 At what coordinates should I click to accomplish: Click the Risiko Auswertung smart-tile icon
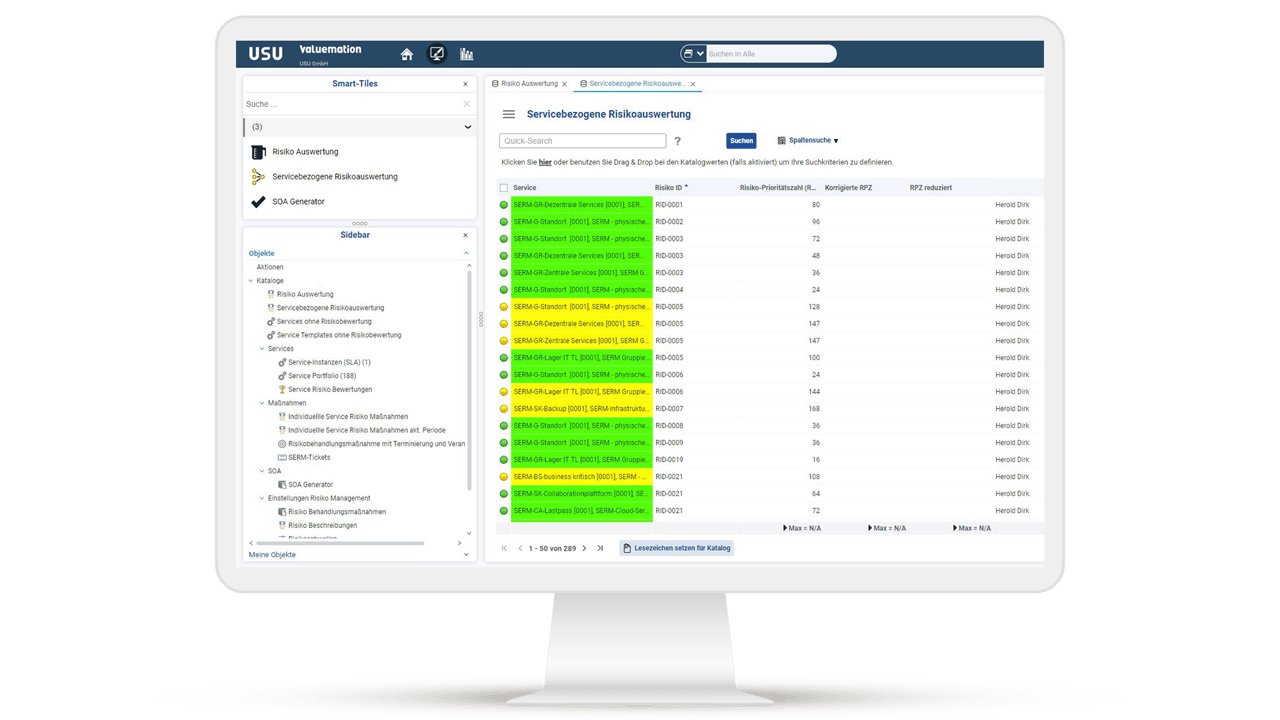click(x=258, y=152)
